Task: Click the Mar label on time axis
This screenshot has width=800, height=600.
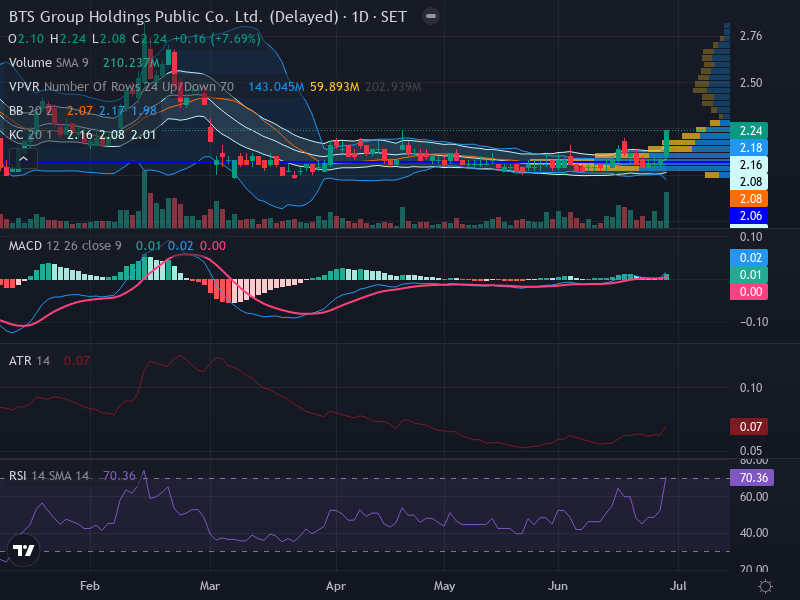Action: [210, 586]
